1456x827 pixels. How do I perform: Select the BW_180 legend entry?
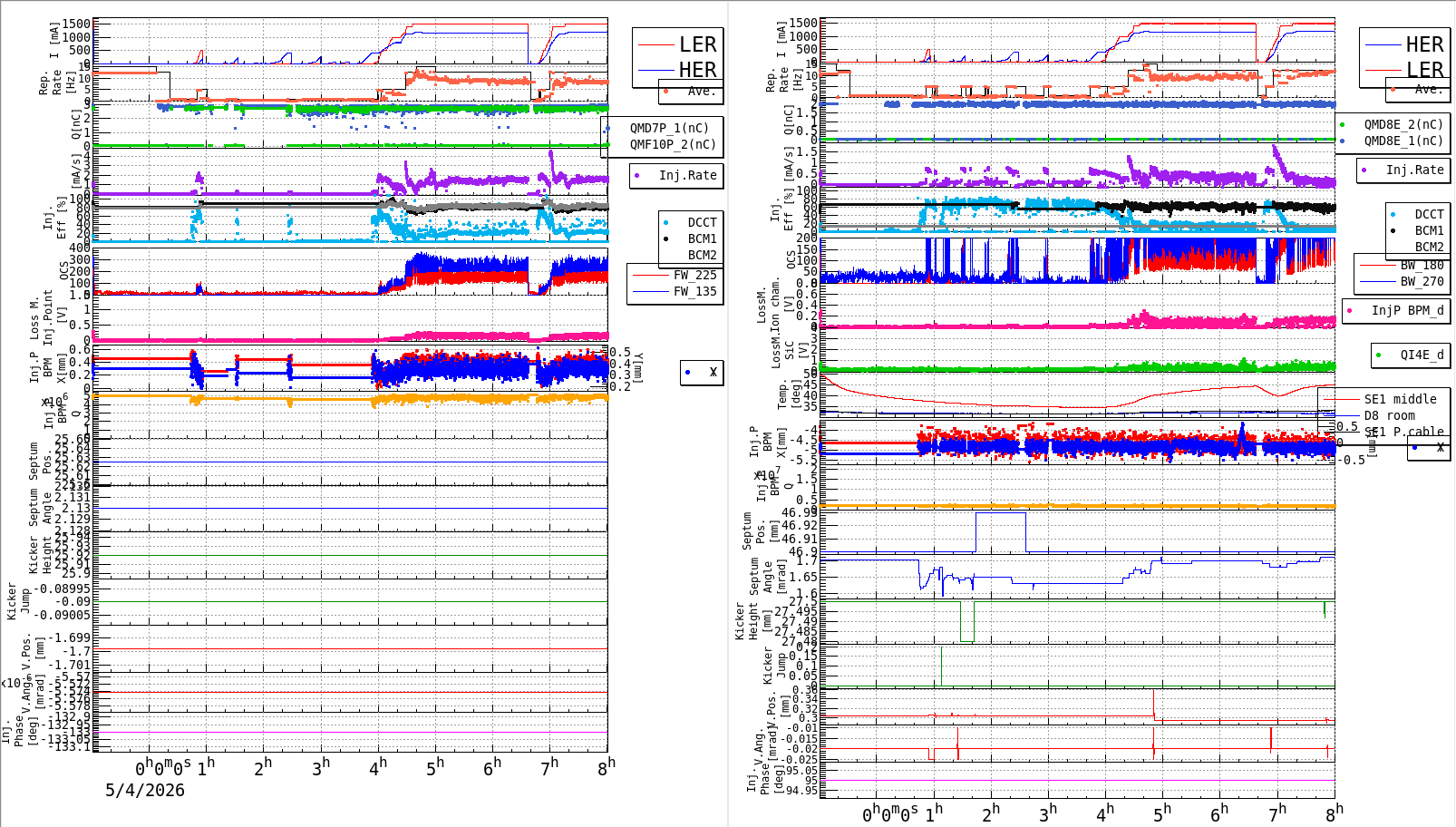pyautogui.click(x=1403, y=265)
